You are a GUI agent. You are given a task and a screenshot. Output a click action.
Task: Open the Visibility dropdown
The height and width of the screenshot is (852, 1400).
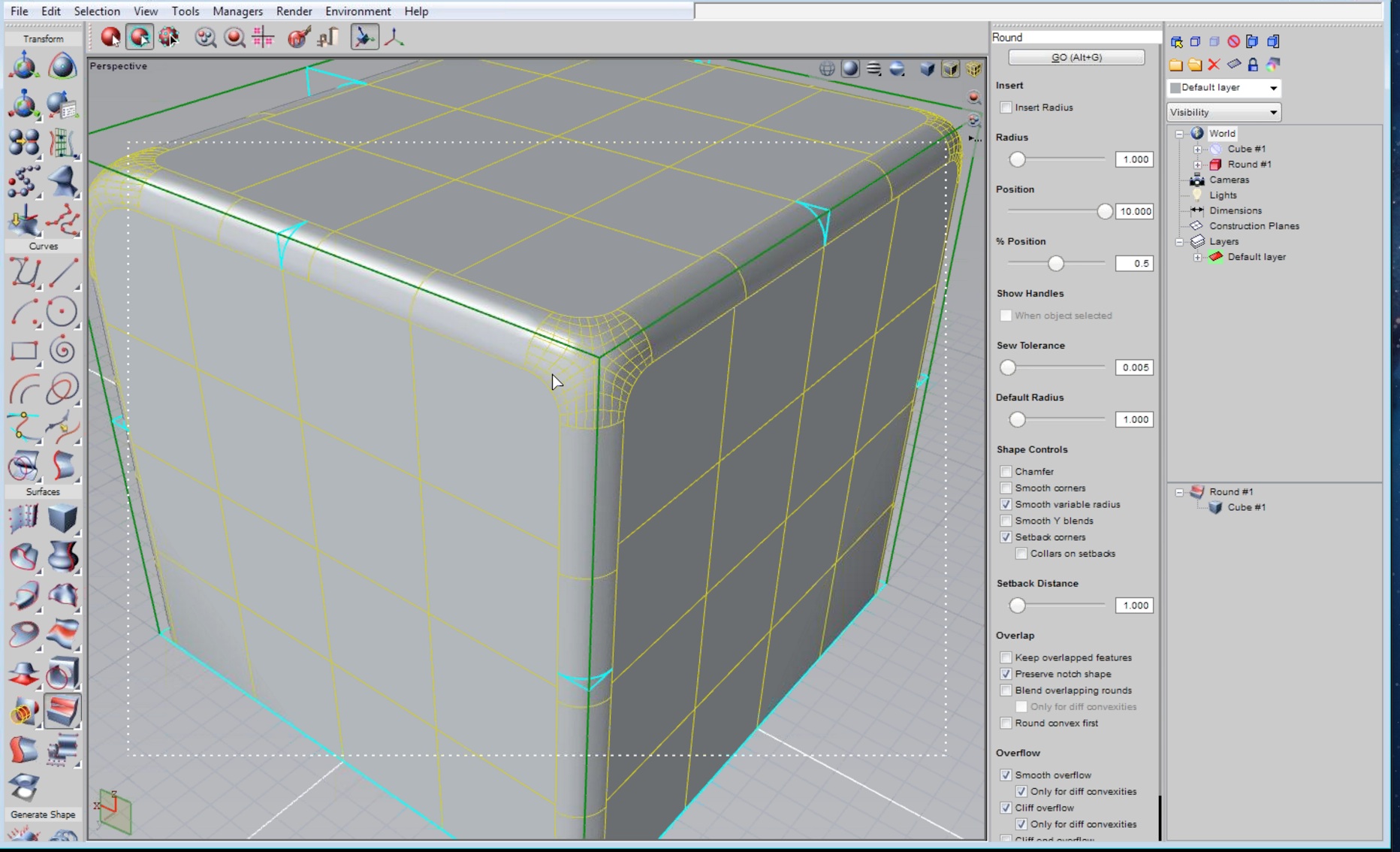[x=1224, y=112]
